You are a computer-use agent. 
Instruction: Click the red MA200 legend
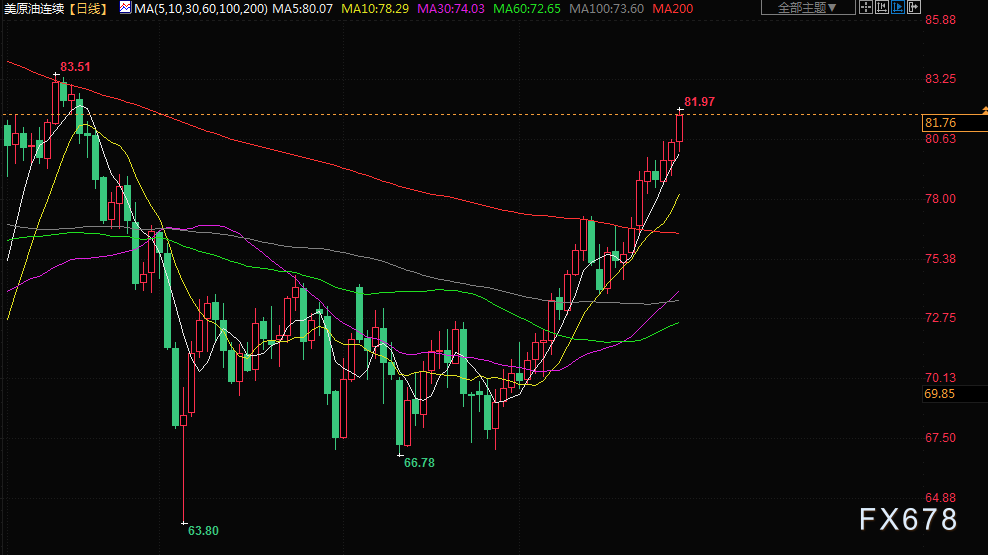click(x=671, y=8)
